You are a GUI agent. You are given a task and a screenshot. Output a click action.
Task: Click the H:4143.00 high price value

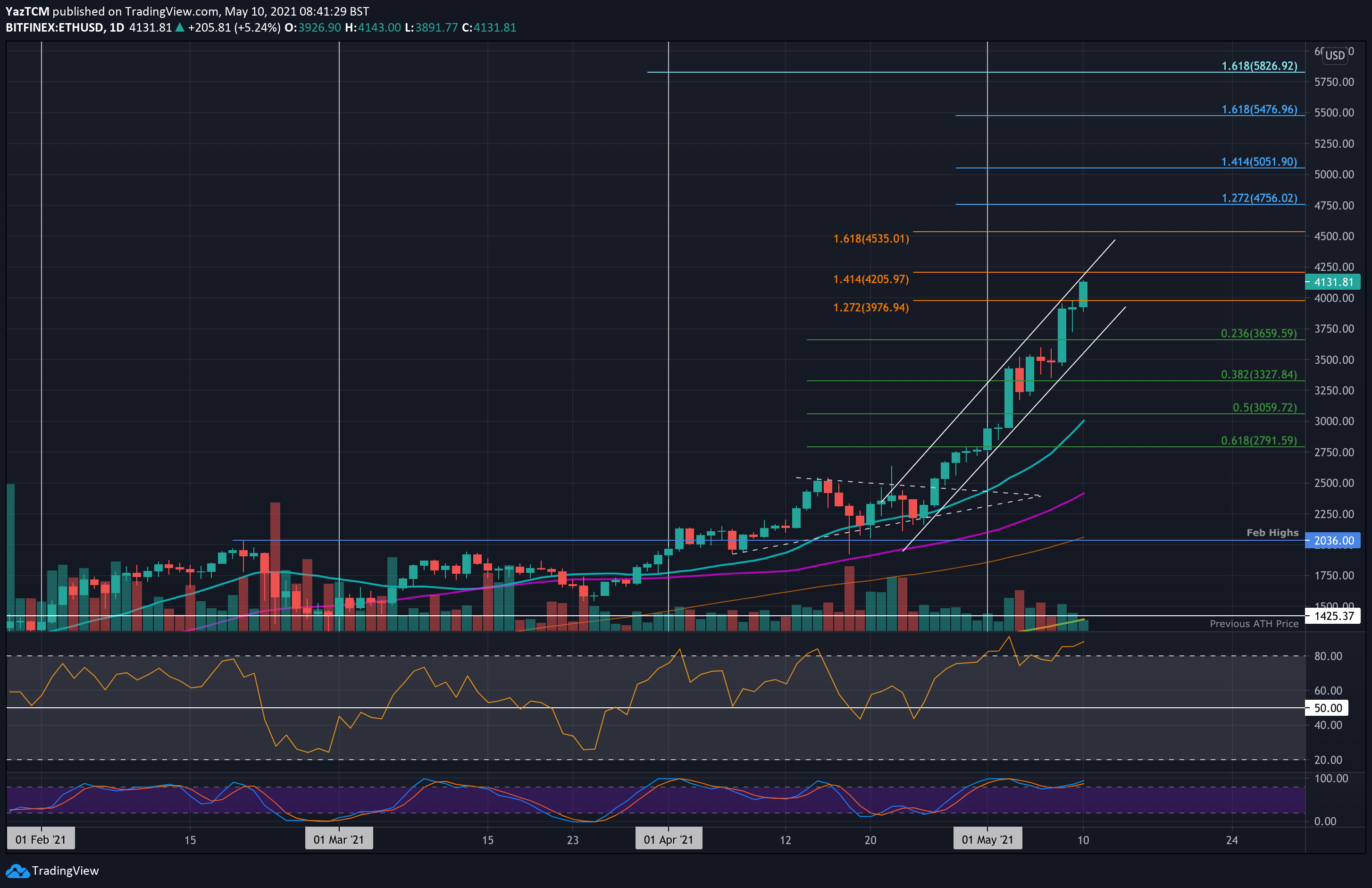[x=373, y=28]
